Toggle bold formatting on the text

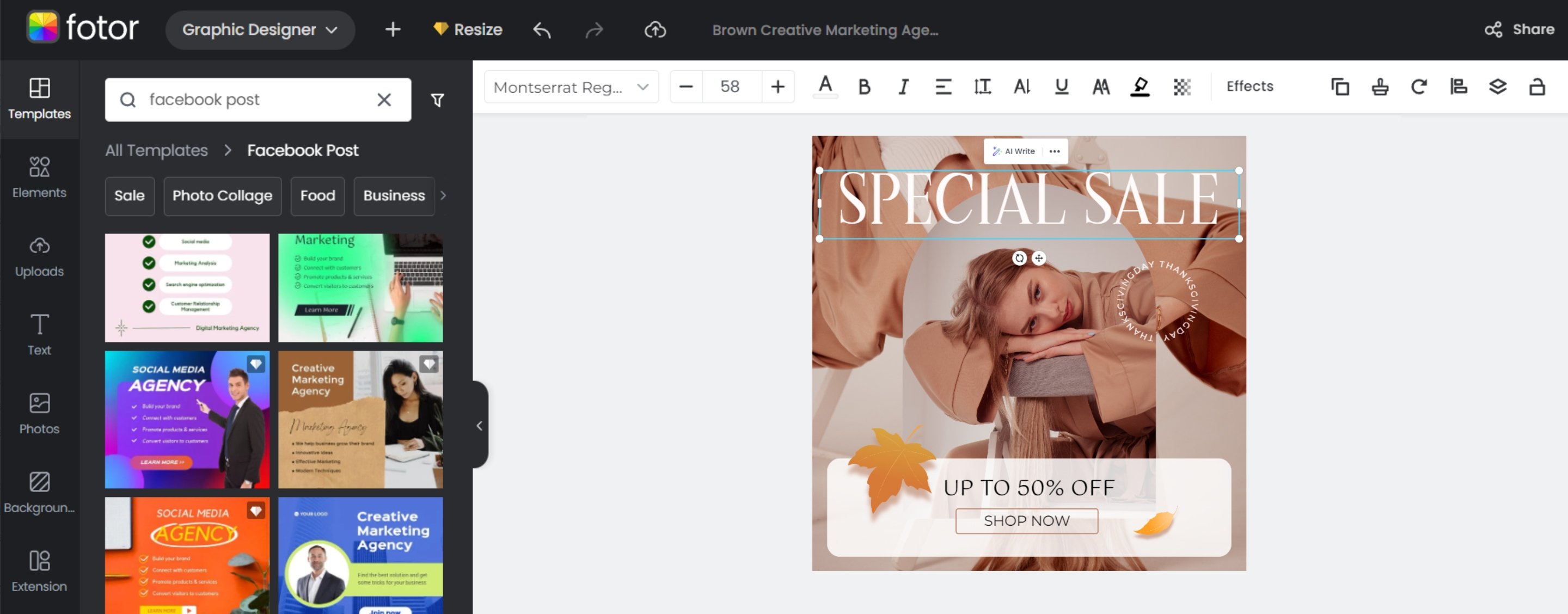point(863,87)
